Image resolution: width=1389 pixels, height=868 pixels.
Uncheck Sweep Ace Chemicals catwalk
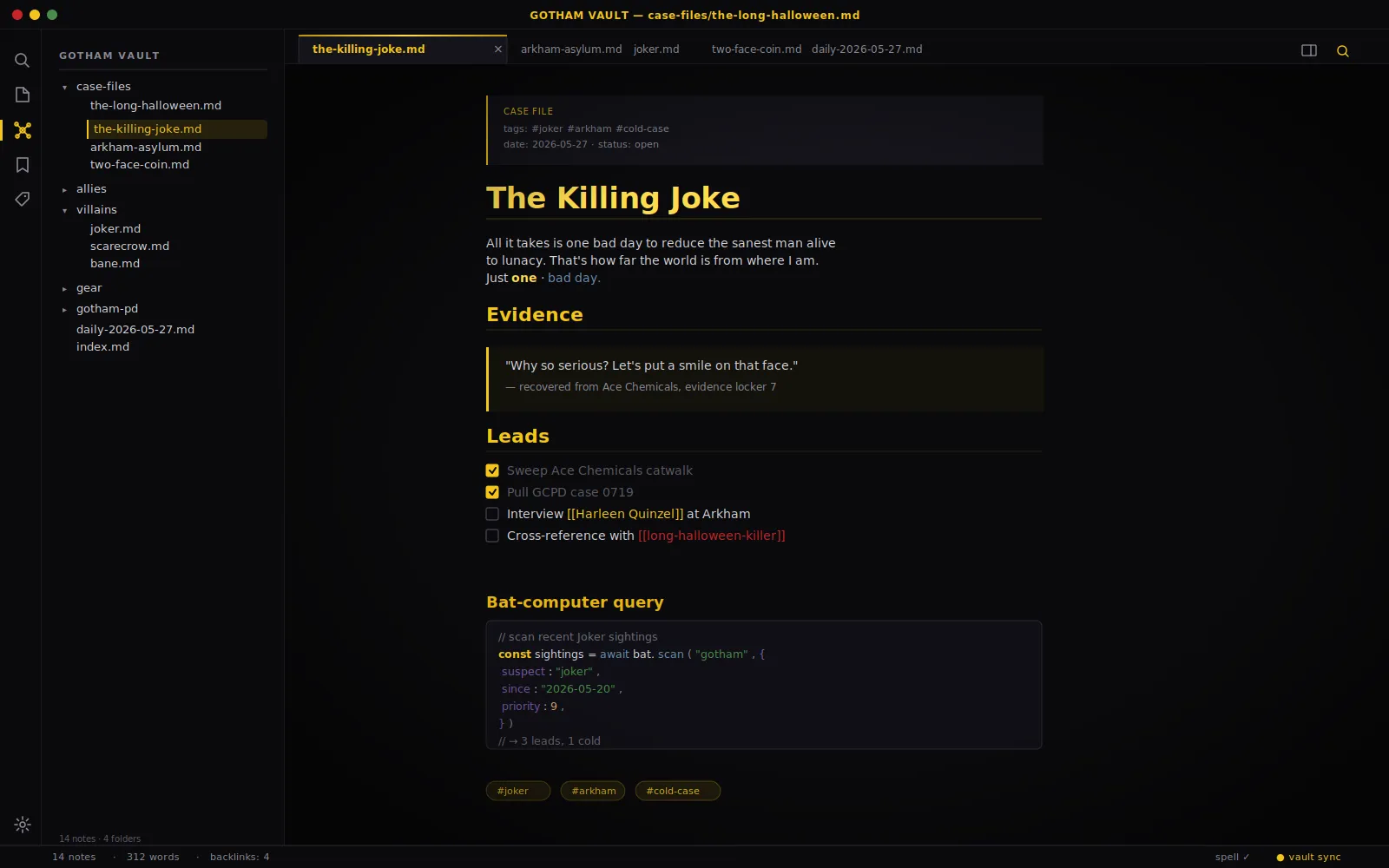492,470
